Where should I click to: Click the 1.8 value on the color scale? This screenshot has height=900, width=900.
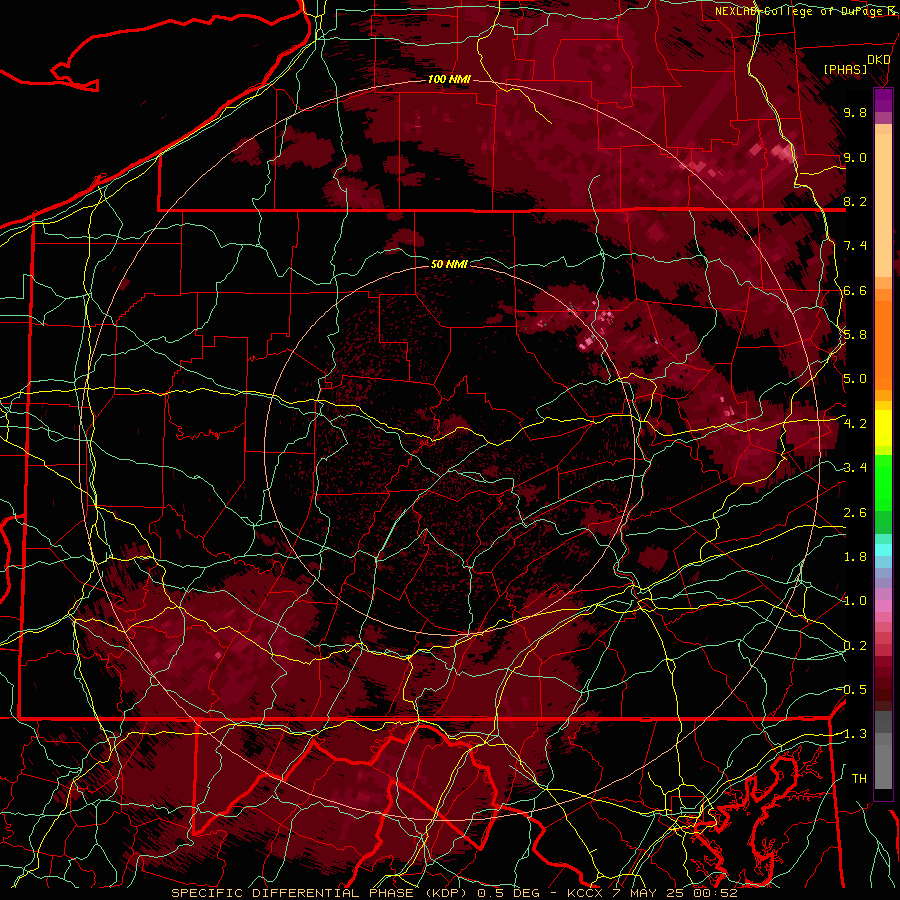tap(855, 557)
